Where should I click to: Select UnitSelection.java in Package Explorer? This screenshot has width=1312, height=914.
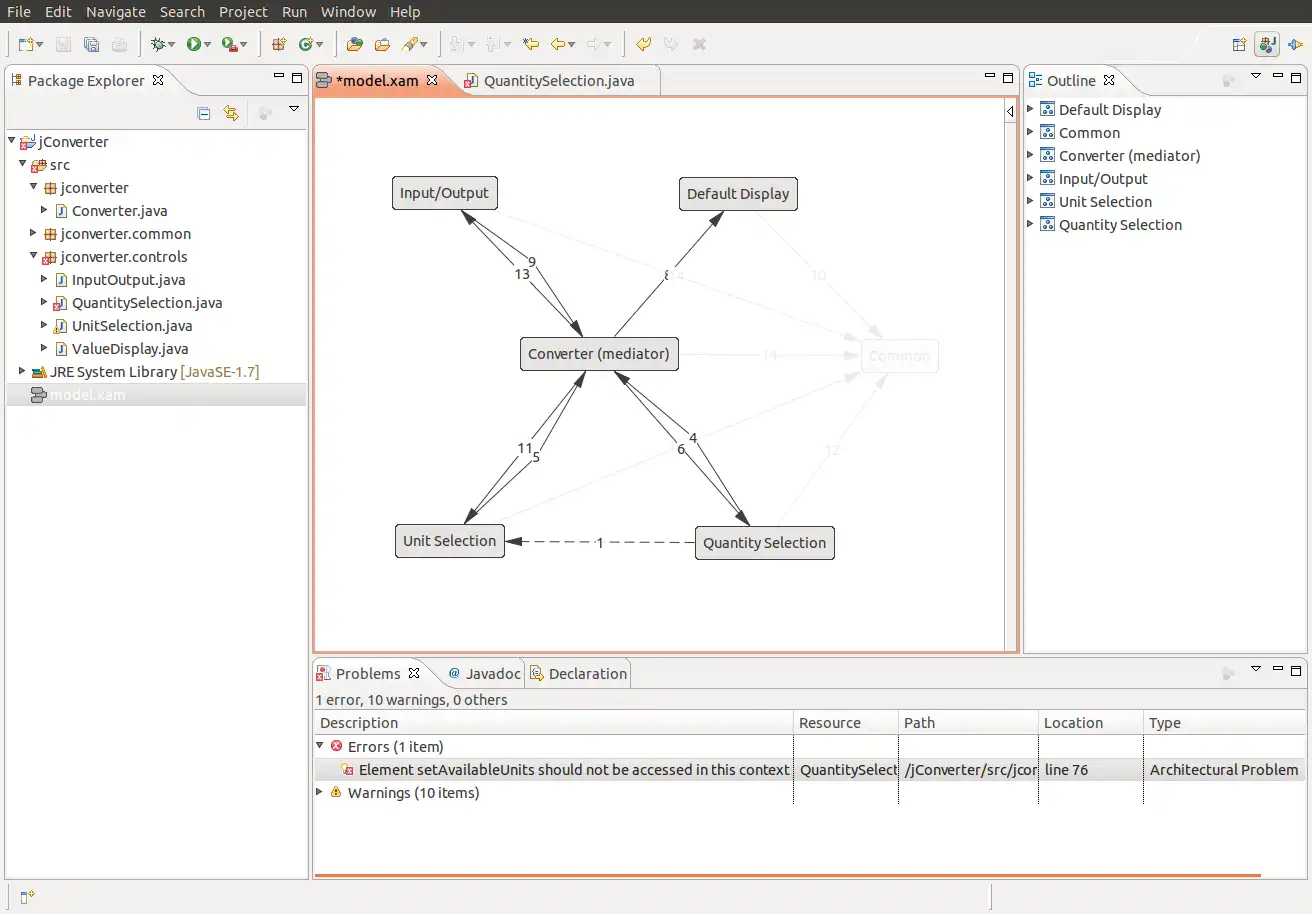pos(132,326)
